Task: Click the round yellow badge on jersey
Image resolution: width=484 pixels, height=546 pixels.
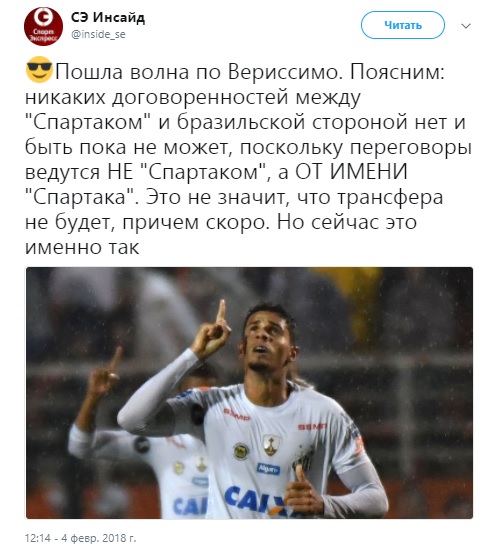Action: point(241,451)
